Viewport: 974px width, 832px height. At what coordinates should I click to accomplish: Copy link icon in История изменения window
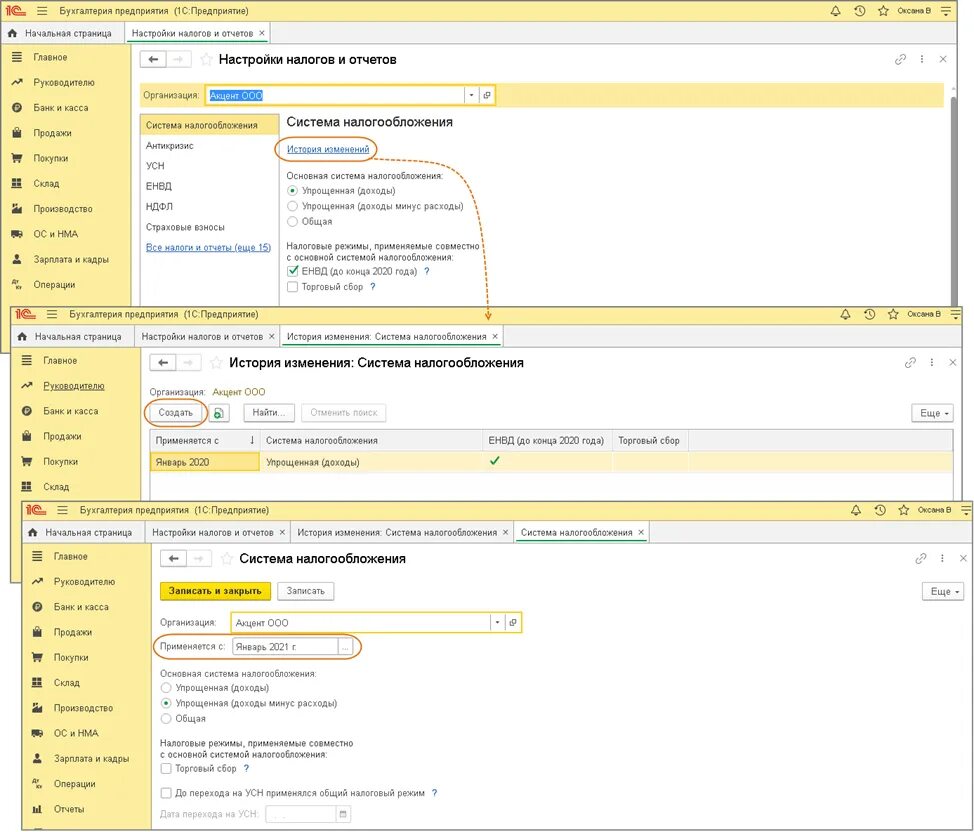(x=910, y=362)
